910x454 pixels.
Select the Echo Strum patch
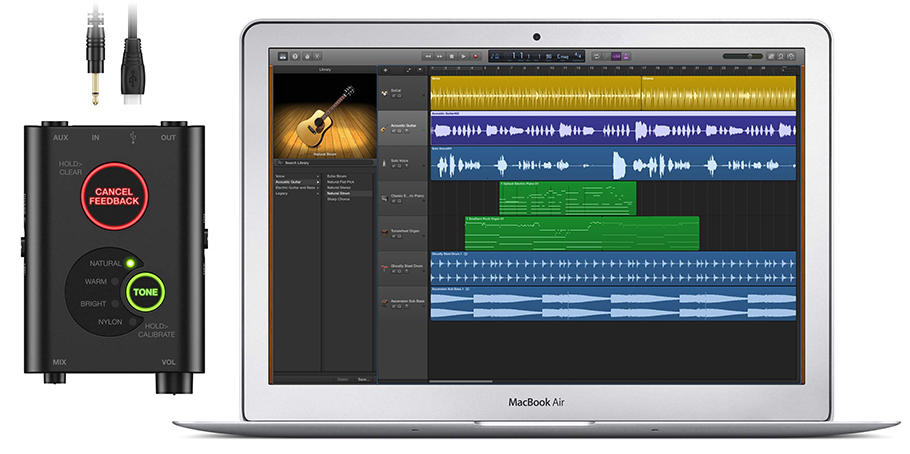(337, 176)
